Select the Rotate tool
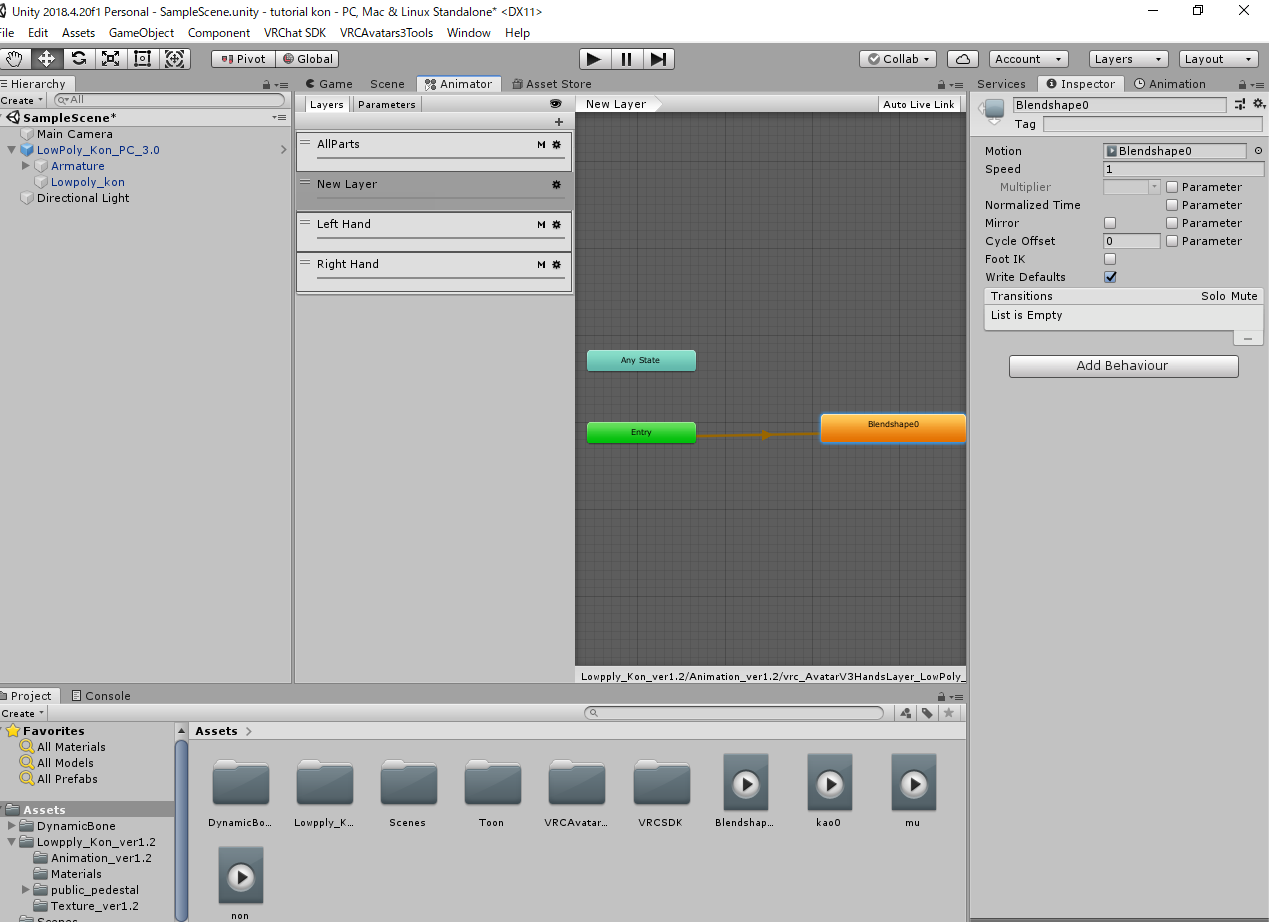Image resolution: width=1269 pixels, height=922 pixels. pyautogui.click(x=78, y=59)
